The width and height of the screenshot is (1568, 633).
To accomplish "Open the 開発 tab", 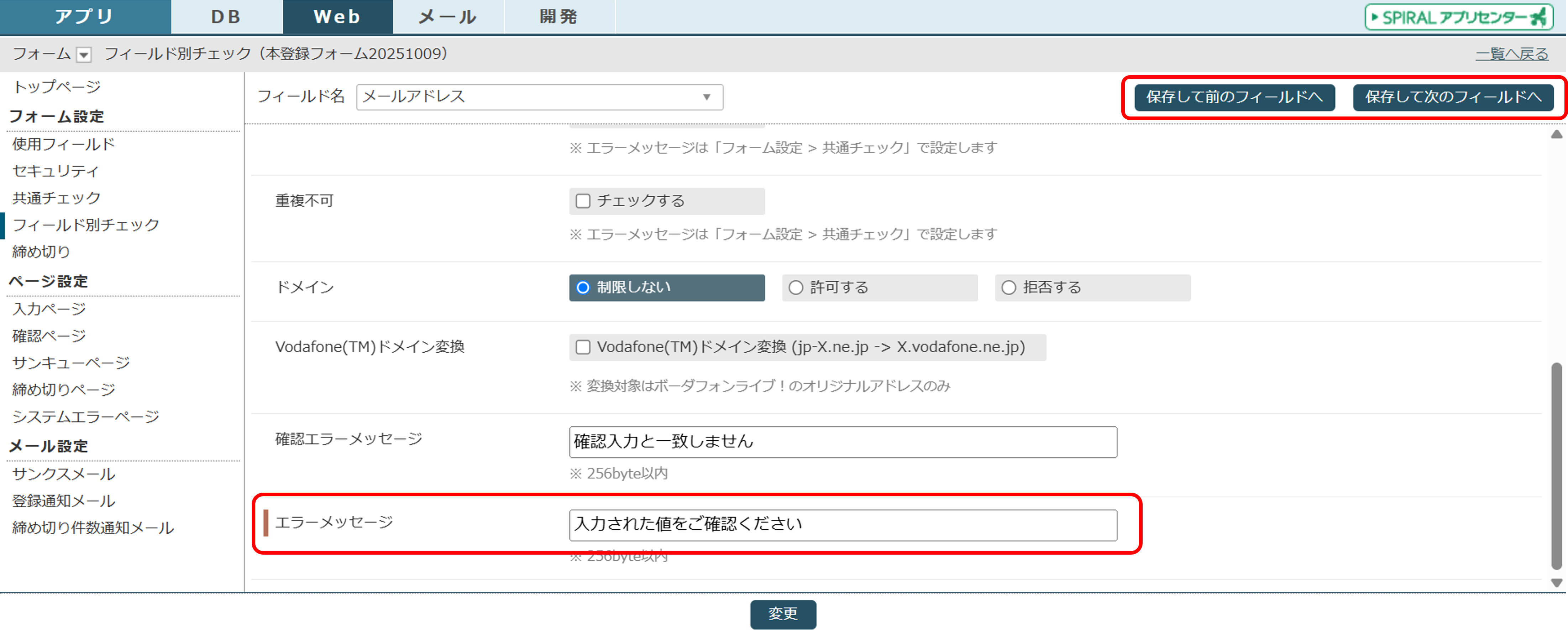I will tap(559, 17).
